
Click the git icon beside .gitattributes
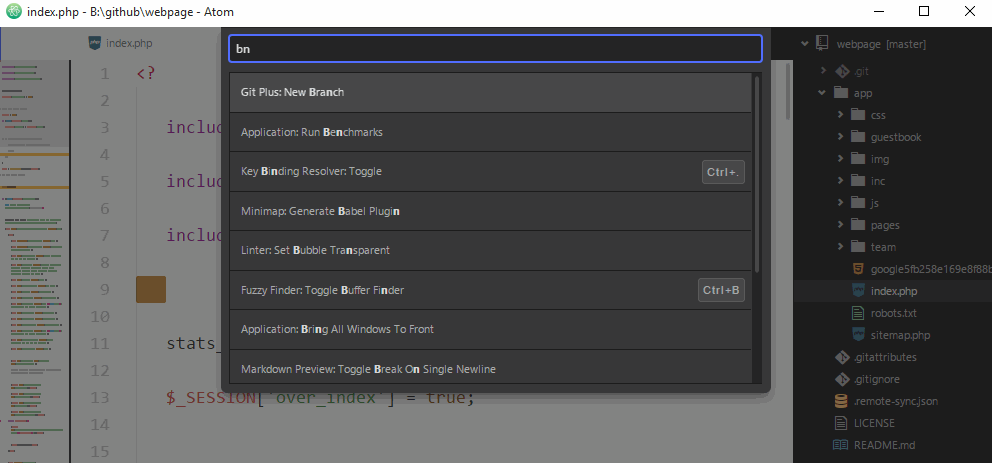[x=841, y=357]
